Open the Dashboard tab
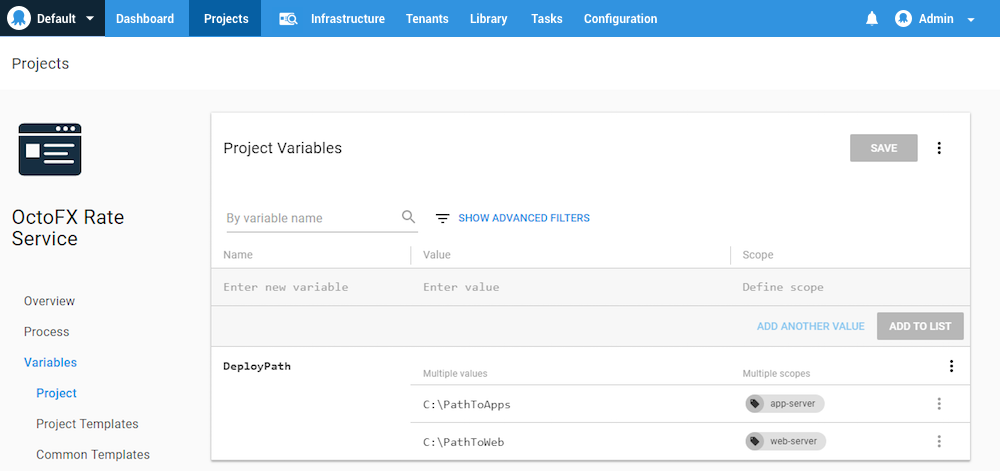Screen dimensions: 1000x471 pos(145,18)
